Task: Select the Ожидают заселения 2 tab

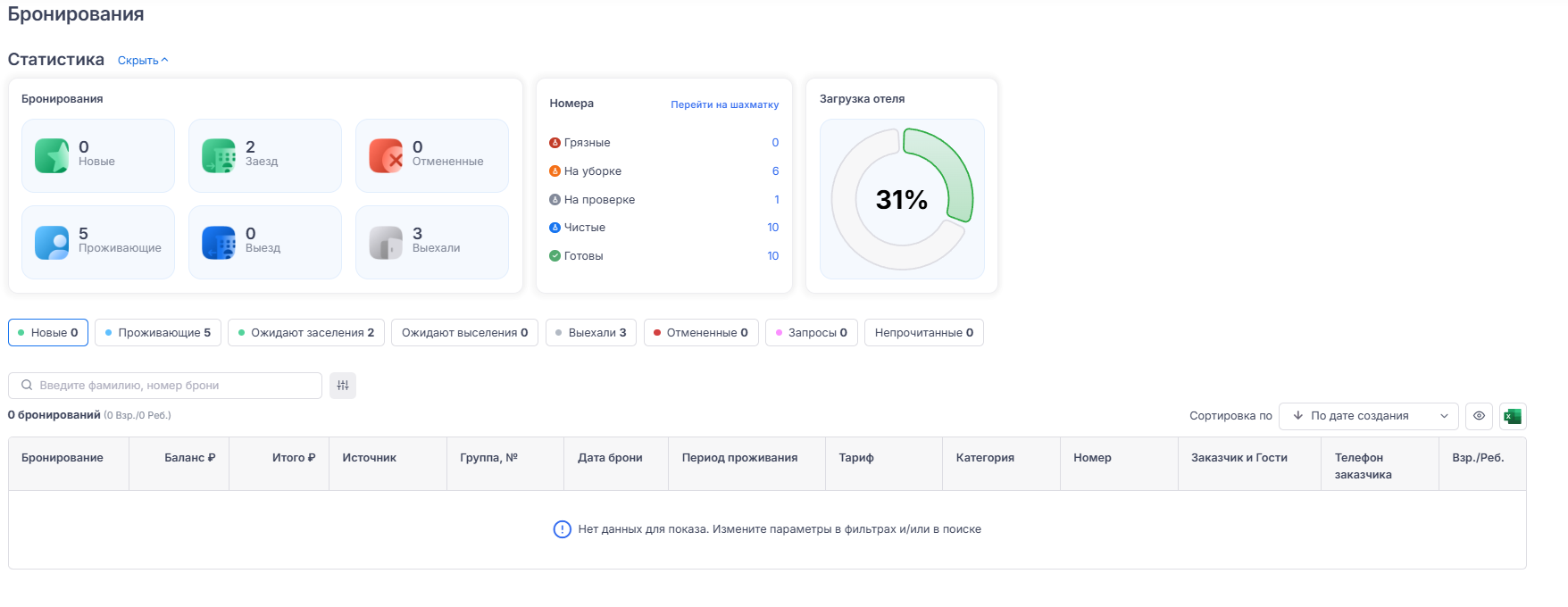Action: (x=306, y=333)
